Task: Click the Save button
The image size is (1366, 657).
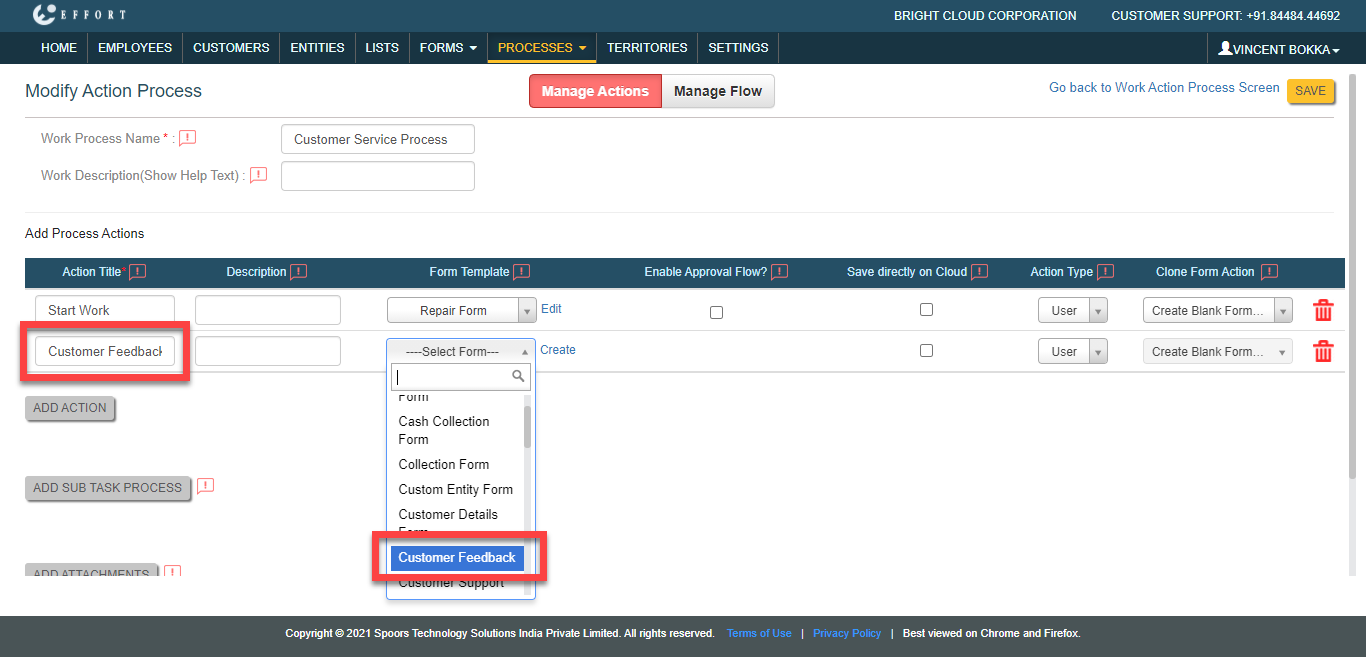Action: coord(1310,91)
